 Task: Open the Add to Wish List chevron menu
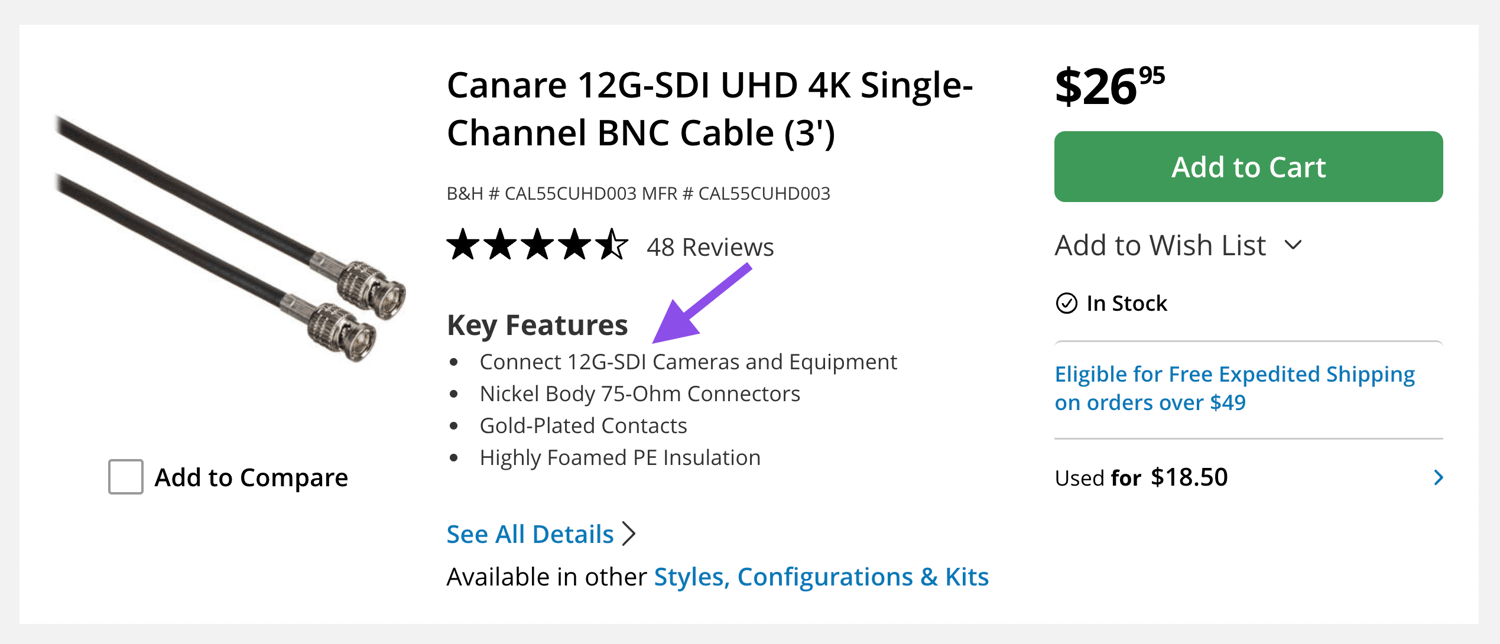[x=1293, y=245]
